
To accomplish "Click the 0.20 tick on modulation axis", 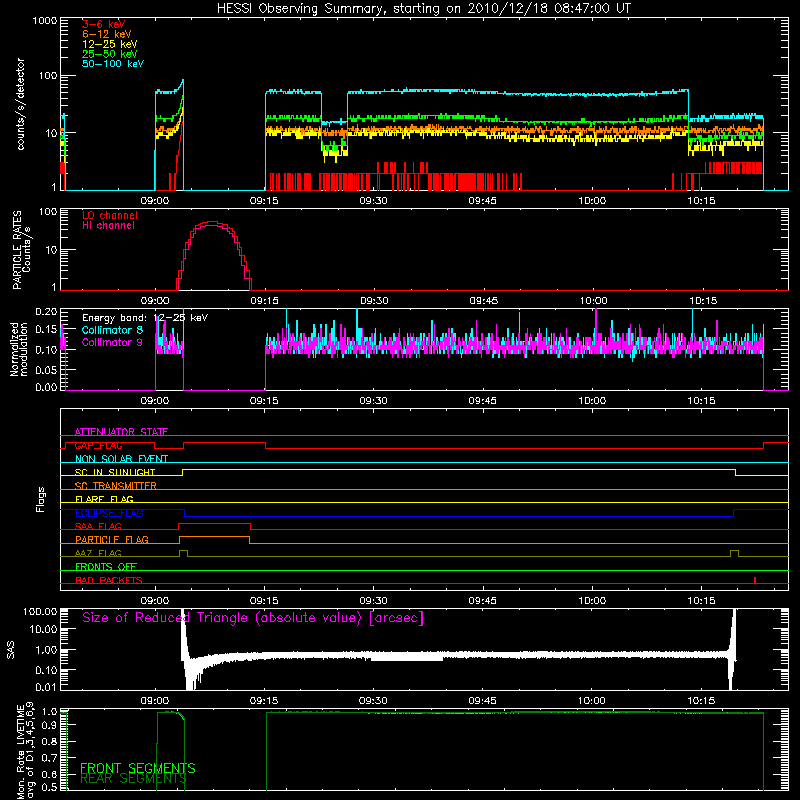I will pyautogui.click(x=46, y=312).
